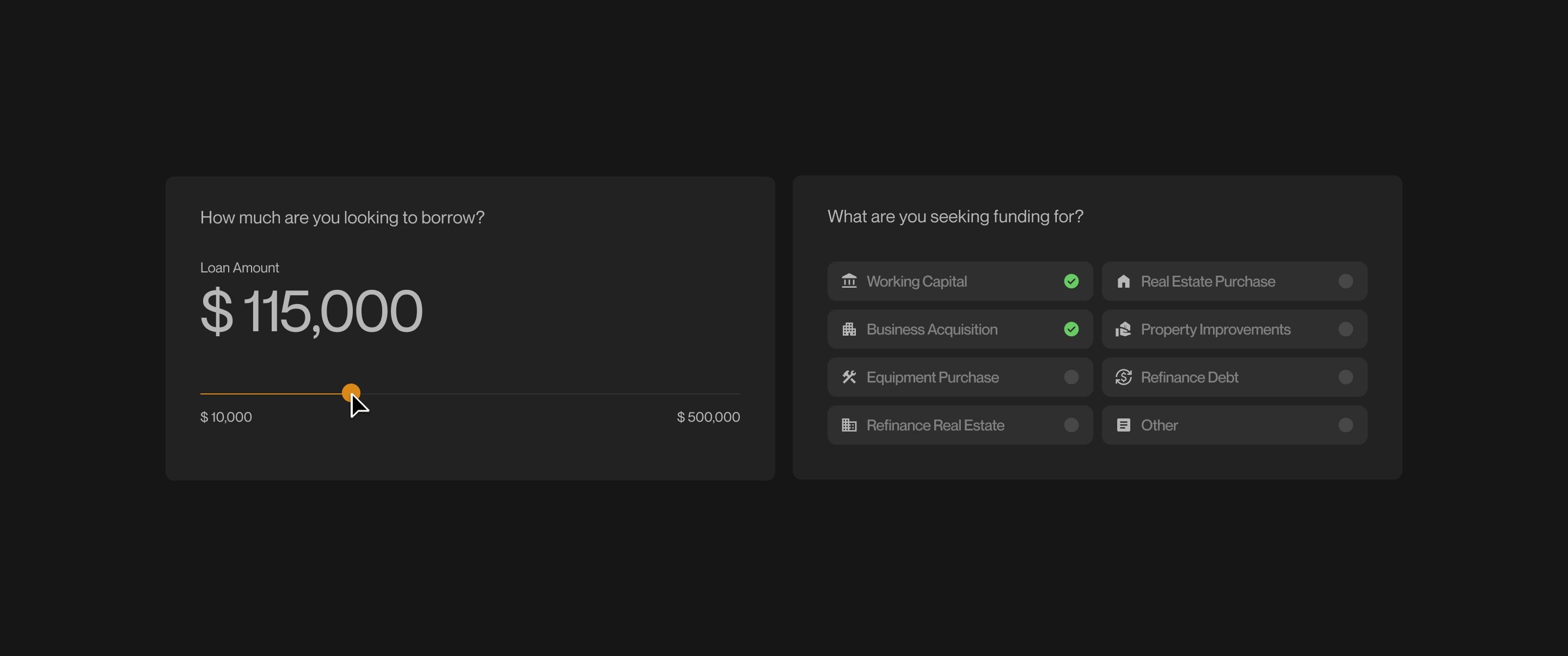
Task: Check the Property Improvements circle
Action: click(1346, 329)
